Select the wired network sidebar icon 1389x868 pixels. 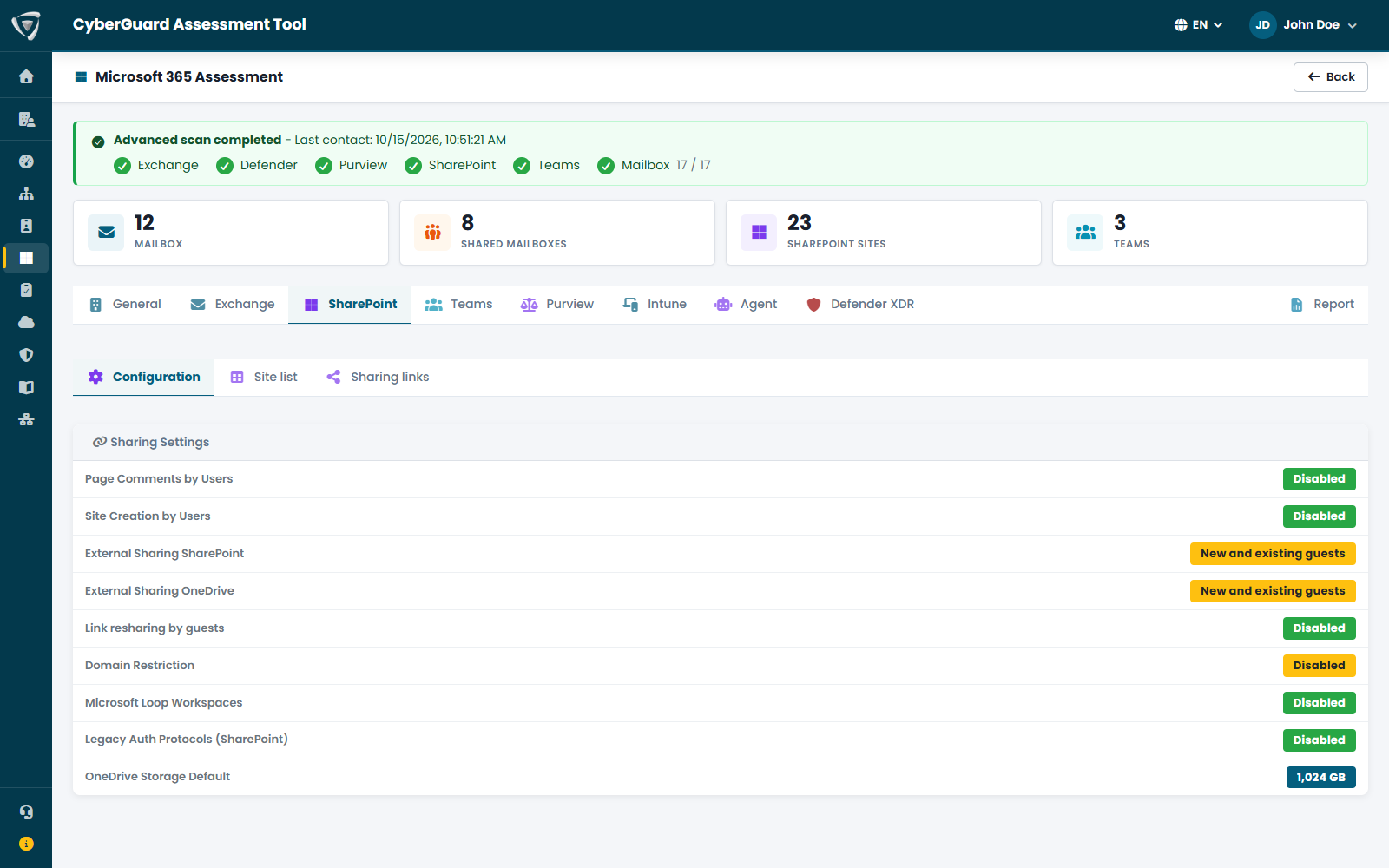point(26,419)
